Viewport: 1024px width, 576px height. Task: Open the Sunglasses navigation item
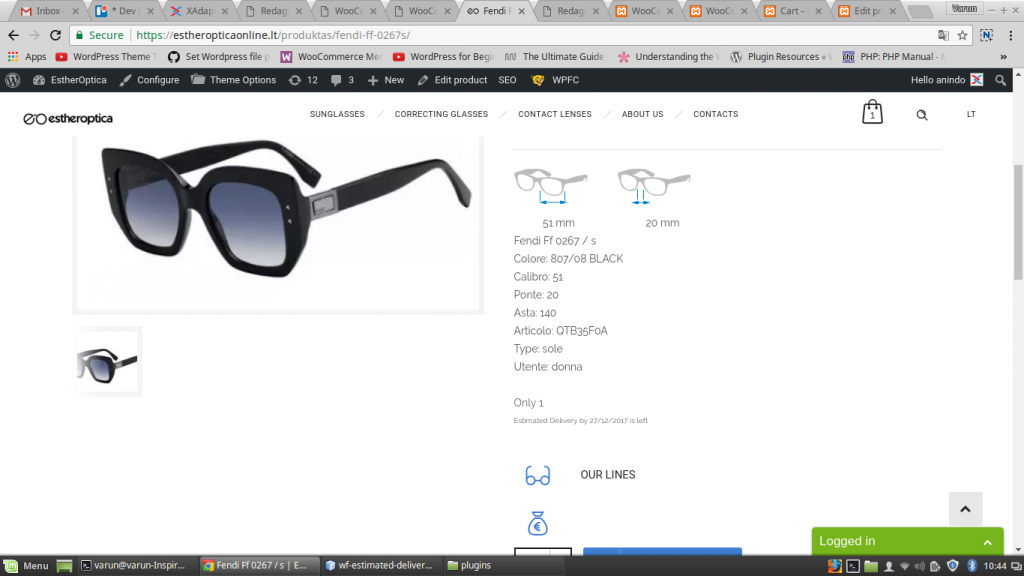click(337, 114)
